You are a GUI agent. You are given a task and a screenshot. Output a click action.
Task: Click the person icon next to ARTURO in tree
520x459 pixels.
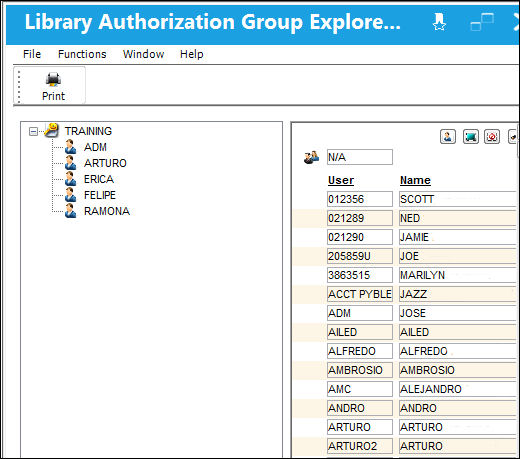click(70, 163)
